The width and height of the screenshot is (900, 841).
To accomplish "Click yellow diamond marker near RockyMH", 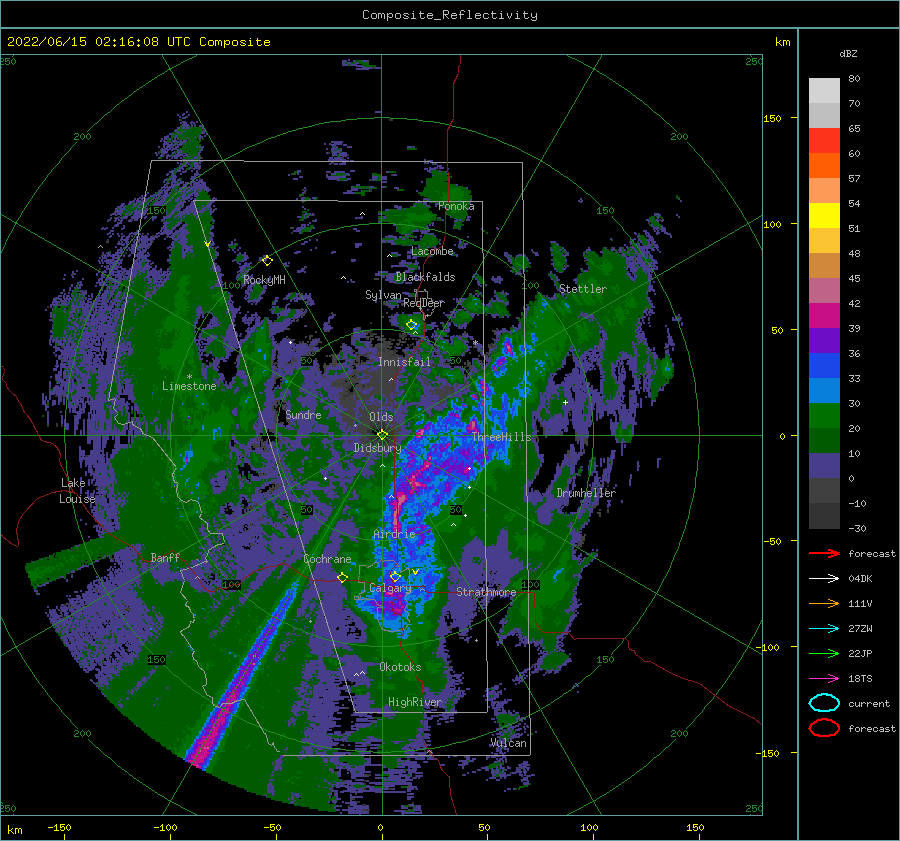I will coord(267,261).
